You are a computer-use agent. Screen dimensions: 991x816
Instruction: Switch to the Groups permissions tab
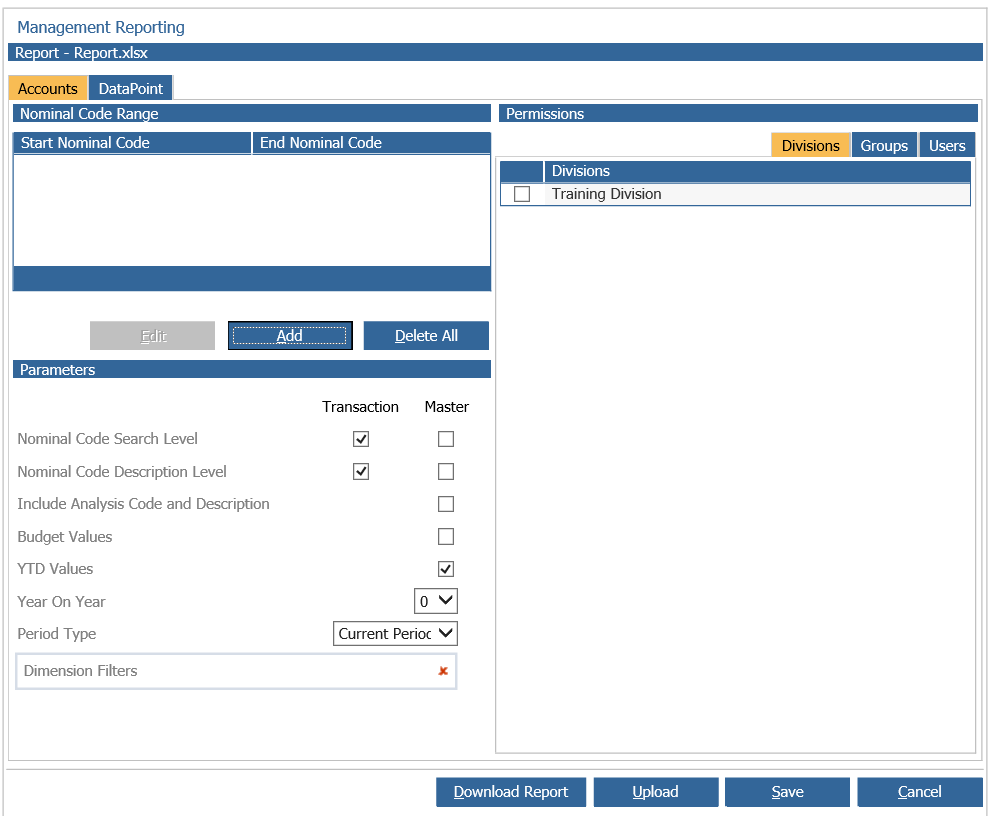(x=884, y=145)
